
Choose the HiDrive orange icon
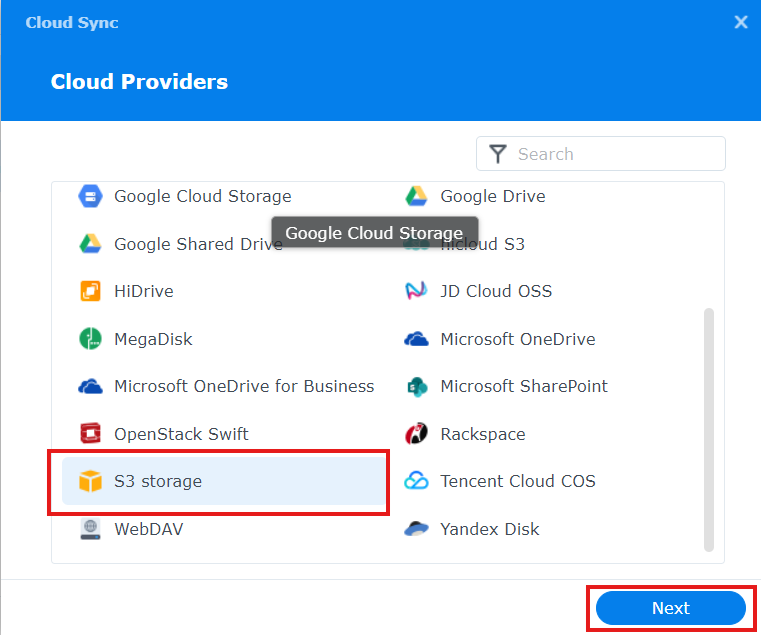[x=90, y=291]
